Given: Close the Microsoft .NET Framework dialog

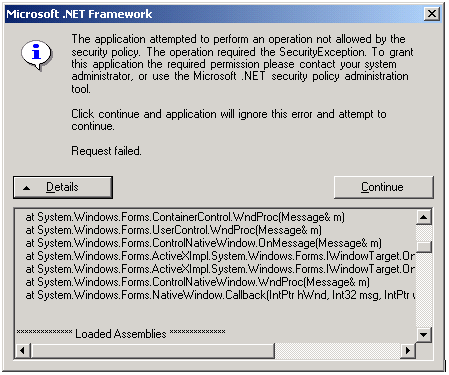Looking at the screenshot, I should 432,14.
